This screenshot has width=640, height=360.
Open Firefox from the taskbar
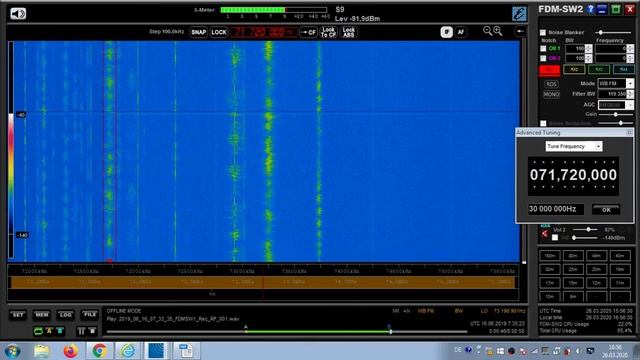[x=70, y=351]
